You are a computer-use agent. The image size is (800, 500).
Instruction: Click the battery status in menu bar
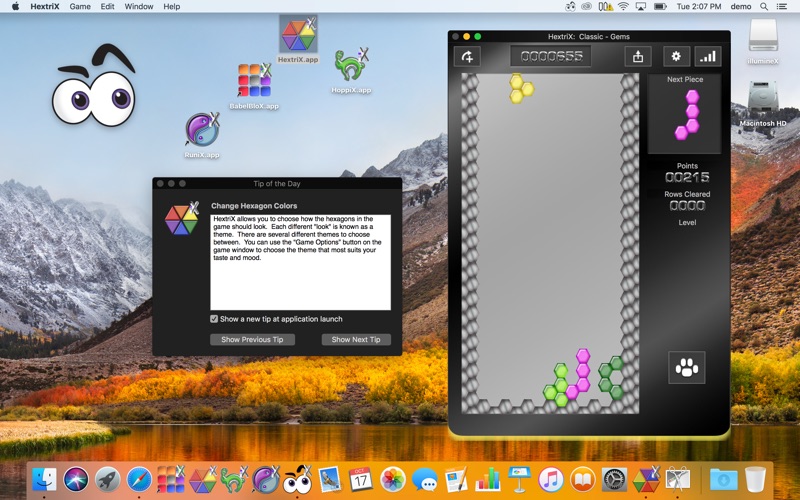click(660, 6)
